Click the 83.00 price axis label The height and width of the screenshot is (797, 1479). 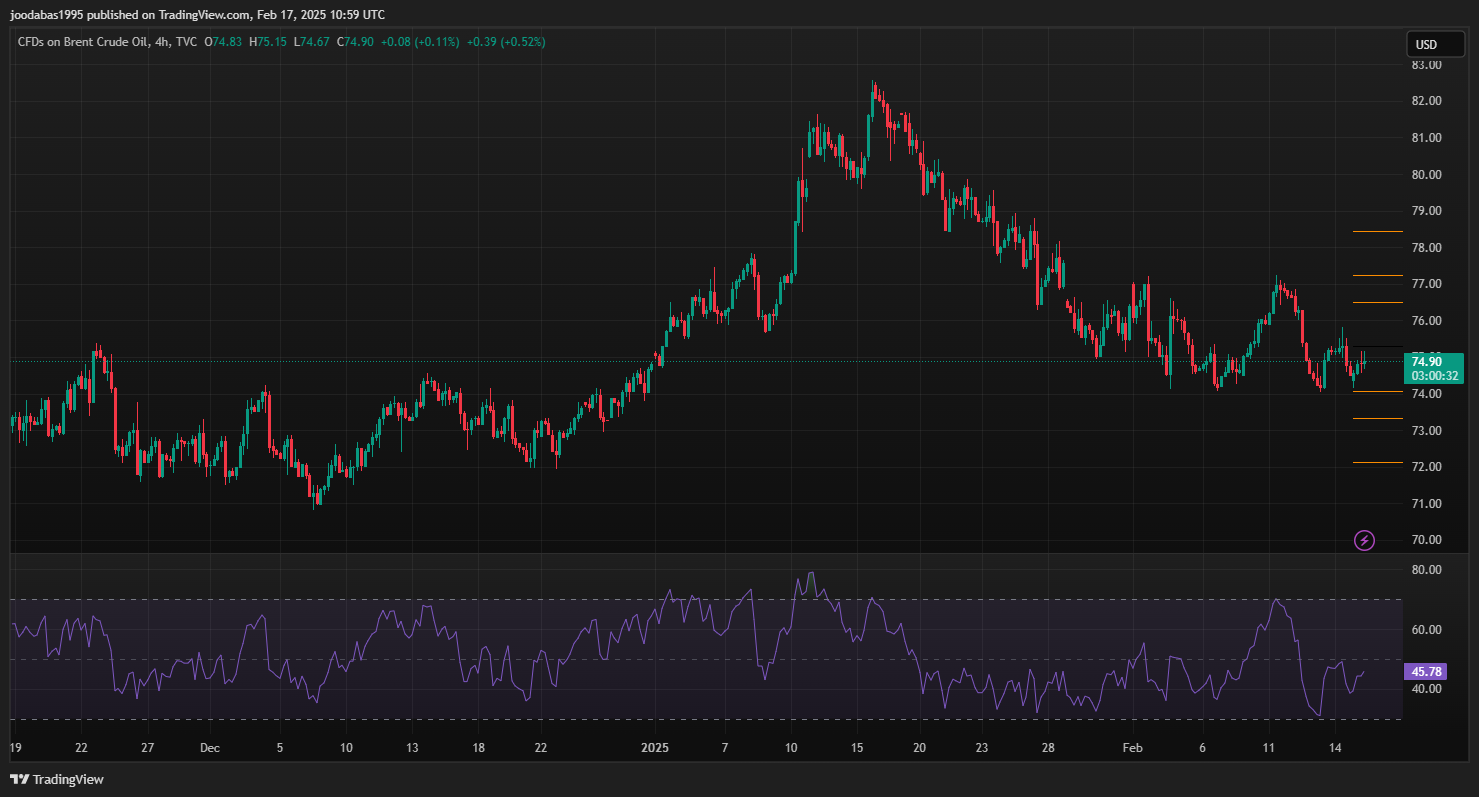click(x=1426, y=65)
